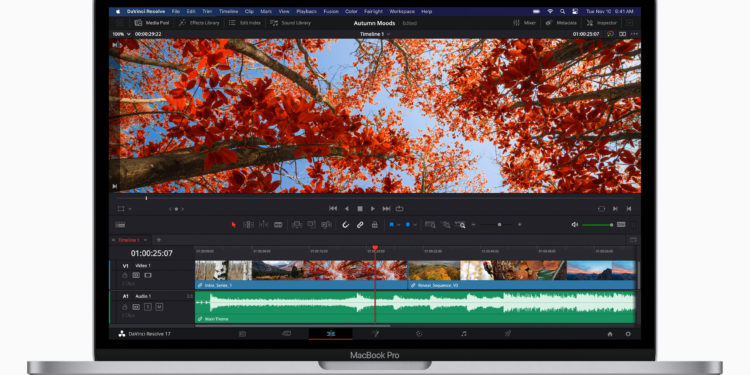Toggle Loop playback button
Screen dimensions: 750x375
point(399,209)
